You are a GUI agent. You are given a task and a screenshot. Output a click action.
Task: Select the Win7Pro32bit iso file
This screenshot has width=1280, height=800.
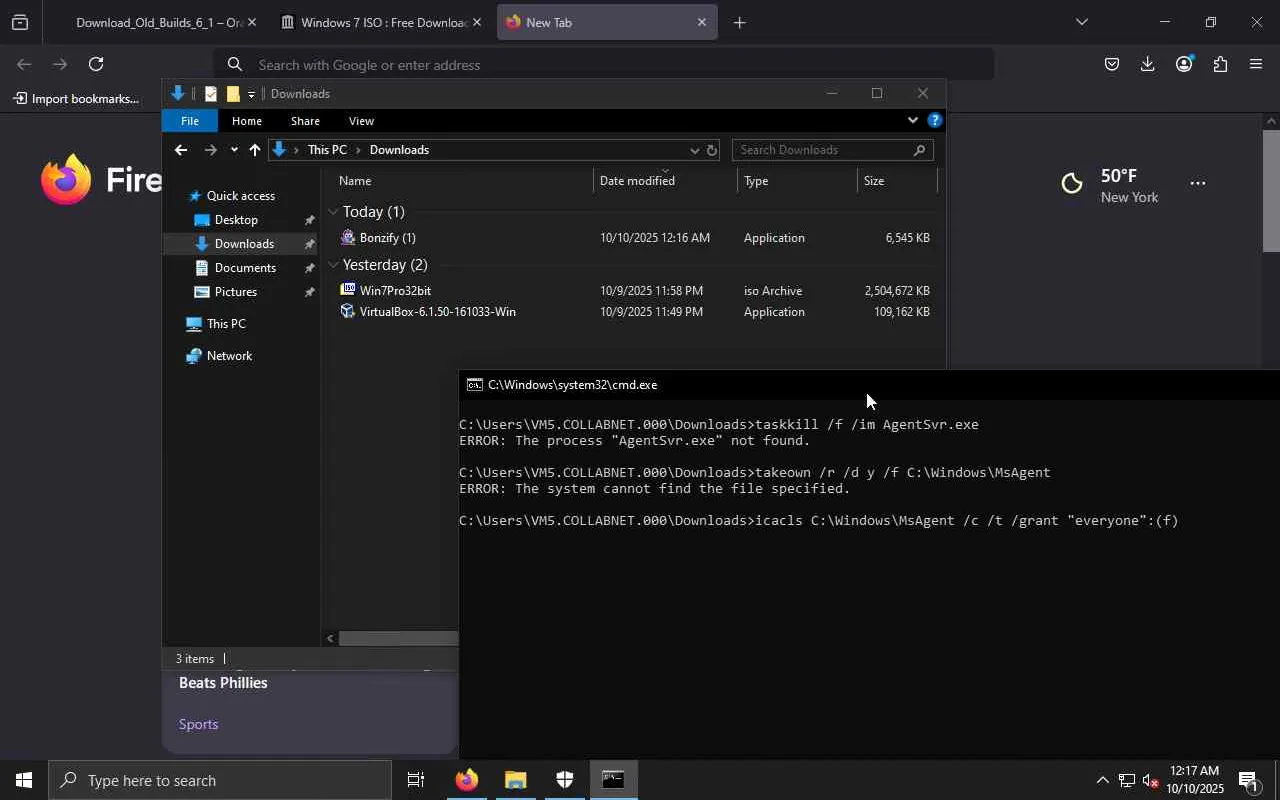pos(634,291)
